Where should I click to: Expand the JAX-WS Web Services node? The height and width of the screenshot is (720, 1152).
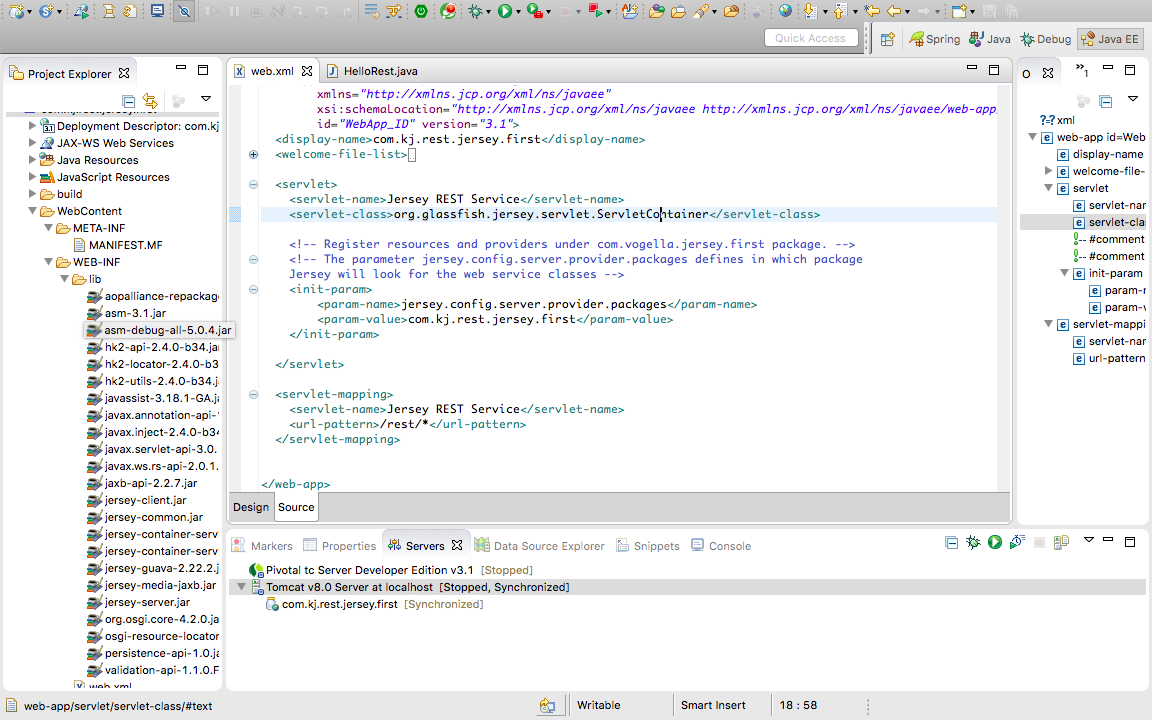coord(33,143)
